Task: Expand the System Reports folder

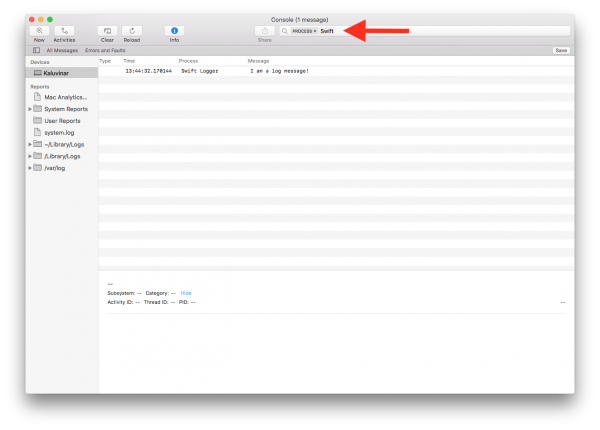Action: [30, 109]
